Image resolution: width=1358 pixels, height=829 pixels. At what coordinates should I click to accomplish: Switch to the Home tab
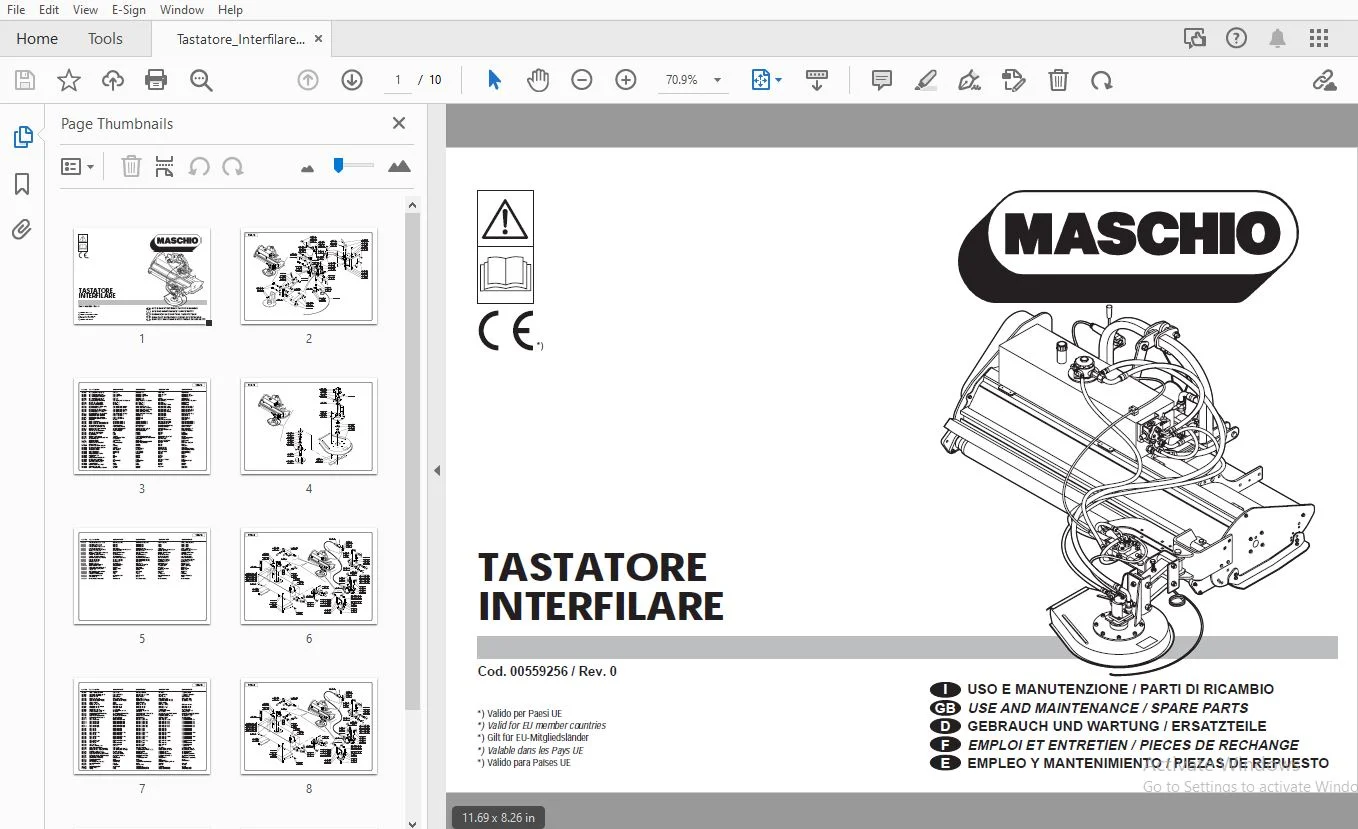(x=37, y=39)
